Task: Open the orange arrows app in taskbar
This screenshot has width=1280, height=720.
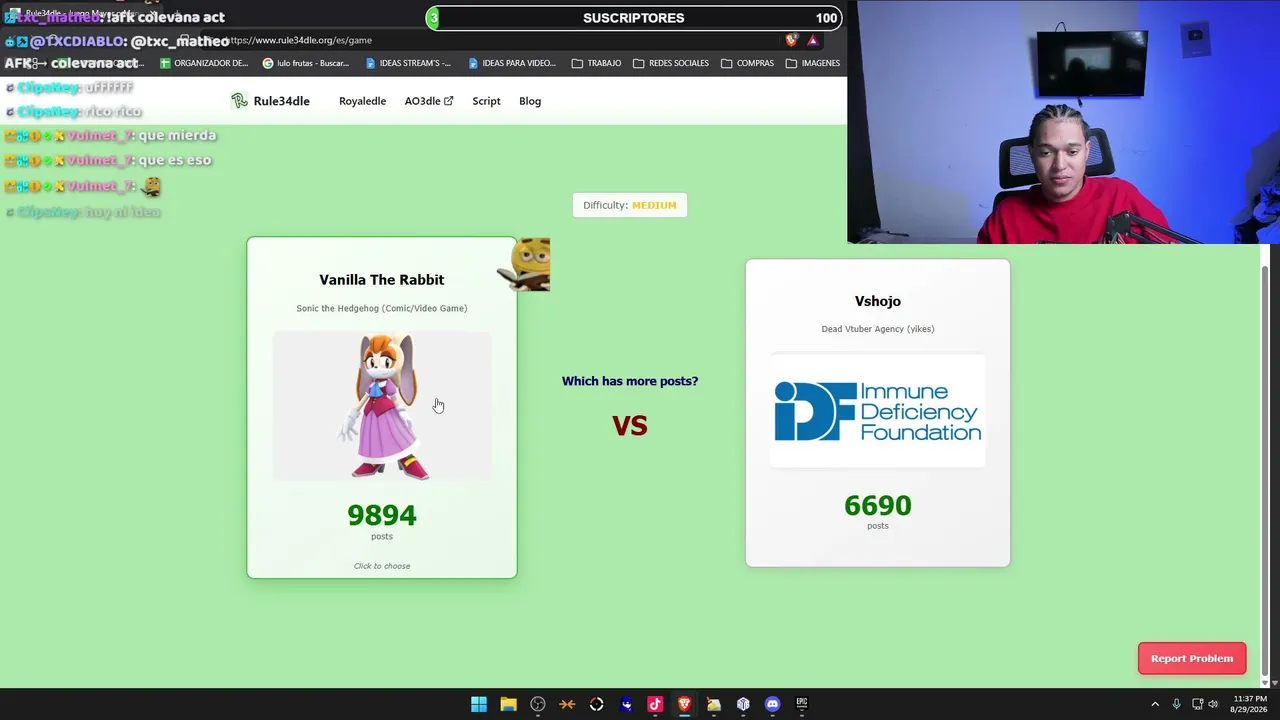Action: (567, 704)
